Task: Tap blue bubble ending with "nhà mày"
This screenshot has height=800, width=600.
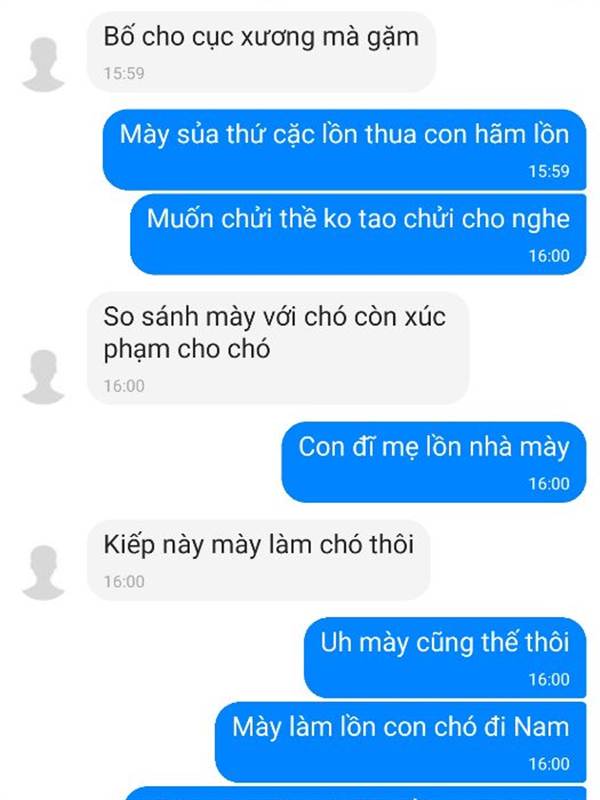Action: (x=434, y=462)
